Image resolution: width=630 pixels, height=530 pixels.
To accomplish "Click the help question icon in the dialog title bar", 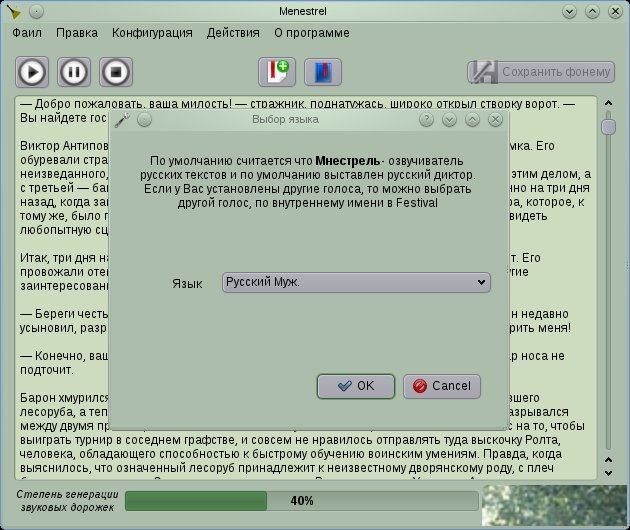I will 426,119.
